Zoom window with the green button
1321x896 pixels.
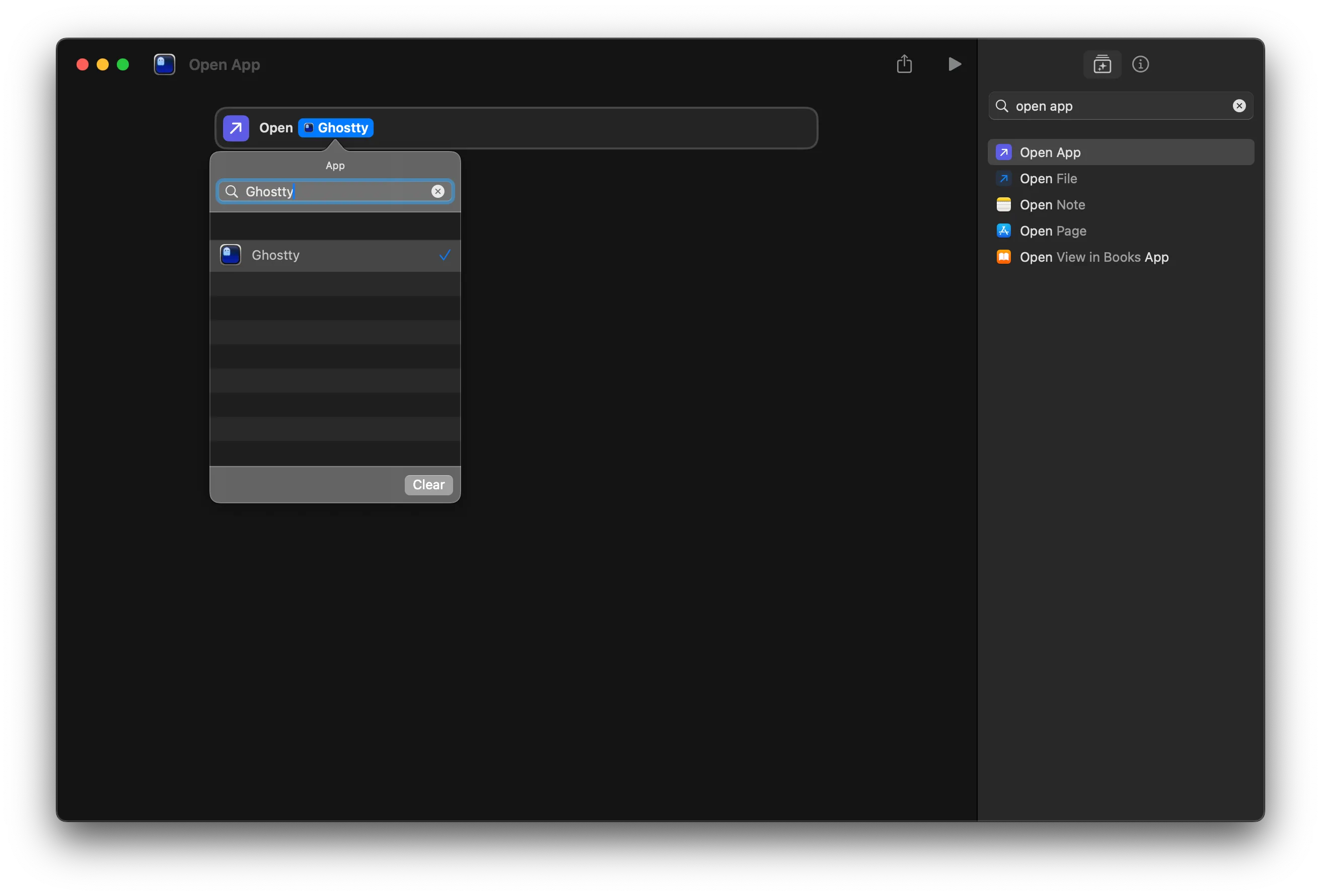click(x=123, y=65)
